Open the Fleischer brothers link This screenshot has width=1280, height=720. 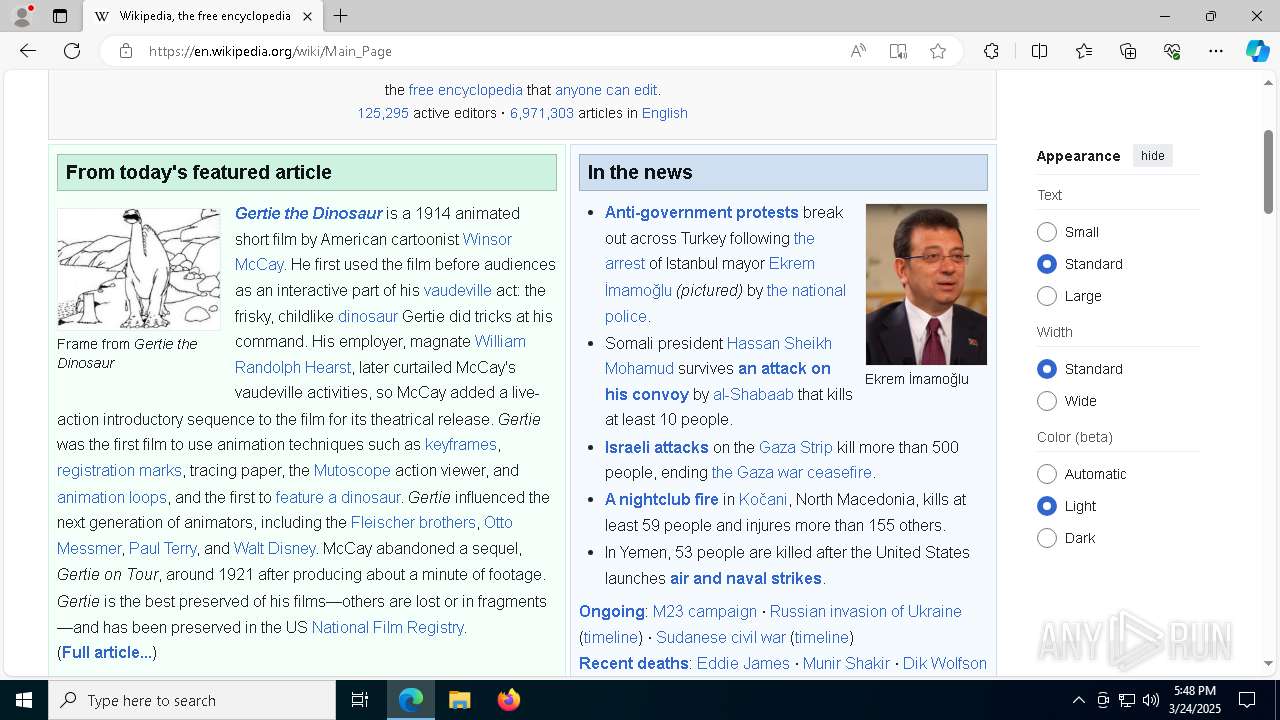[x=413, y=522]
